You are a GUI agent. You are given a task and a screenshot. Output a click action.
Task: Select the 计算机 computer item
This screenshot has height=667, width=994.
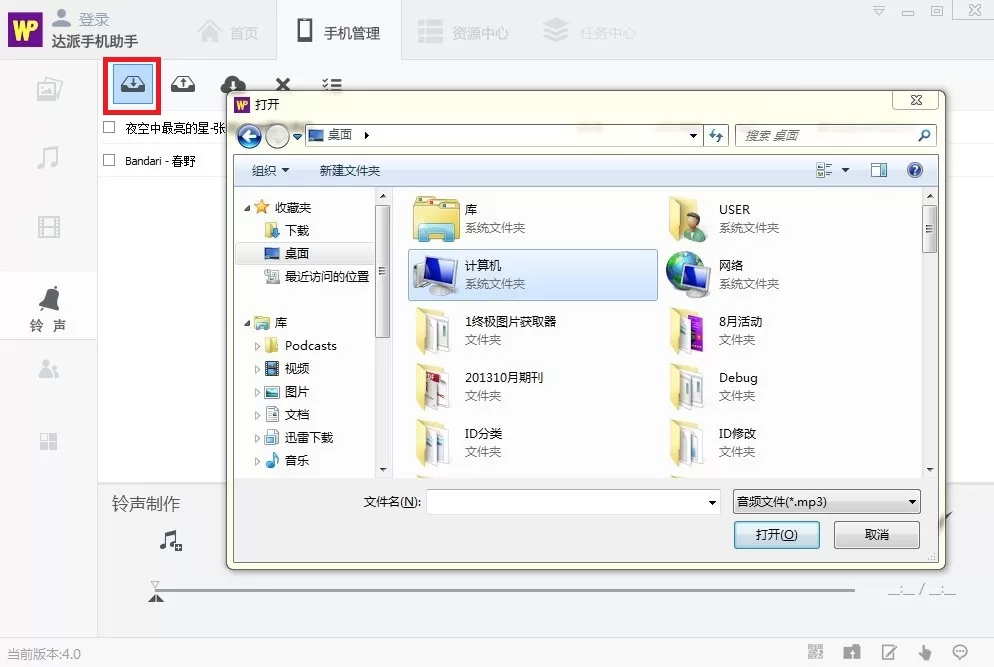(532, 275)
